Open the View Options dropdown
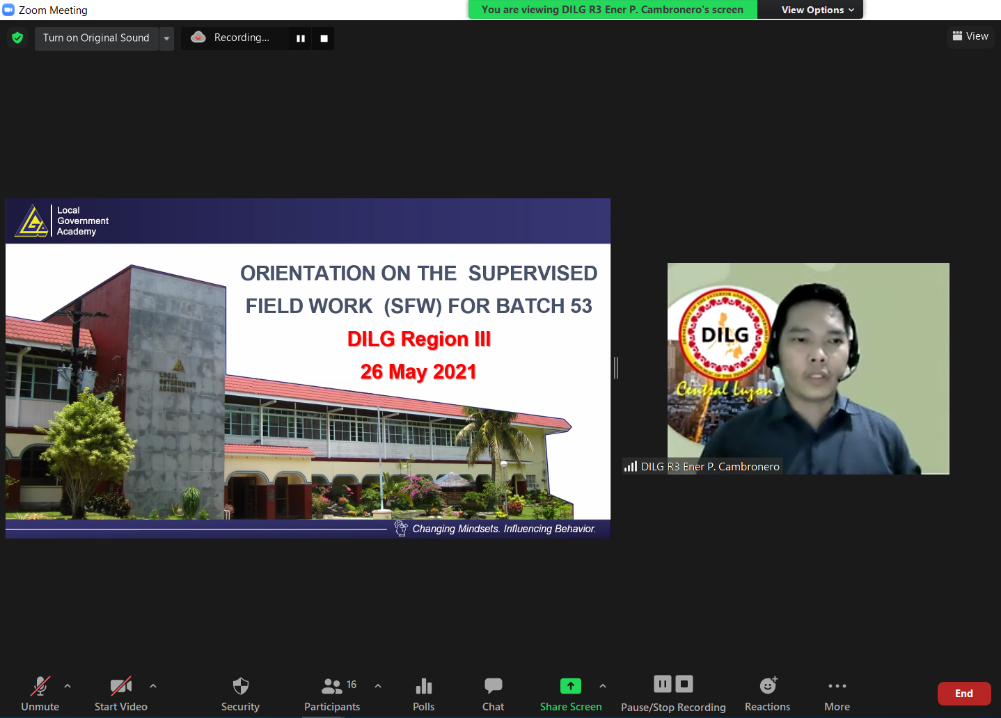1001x718 pixels. (817, 10)
